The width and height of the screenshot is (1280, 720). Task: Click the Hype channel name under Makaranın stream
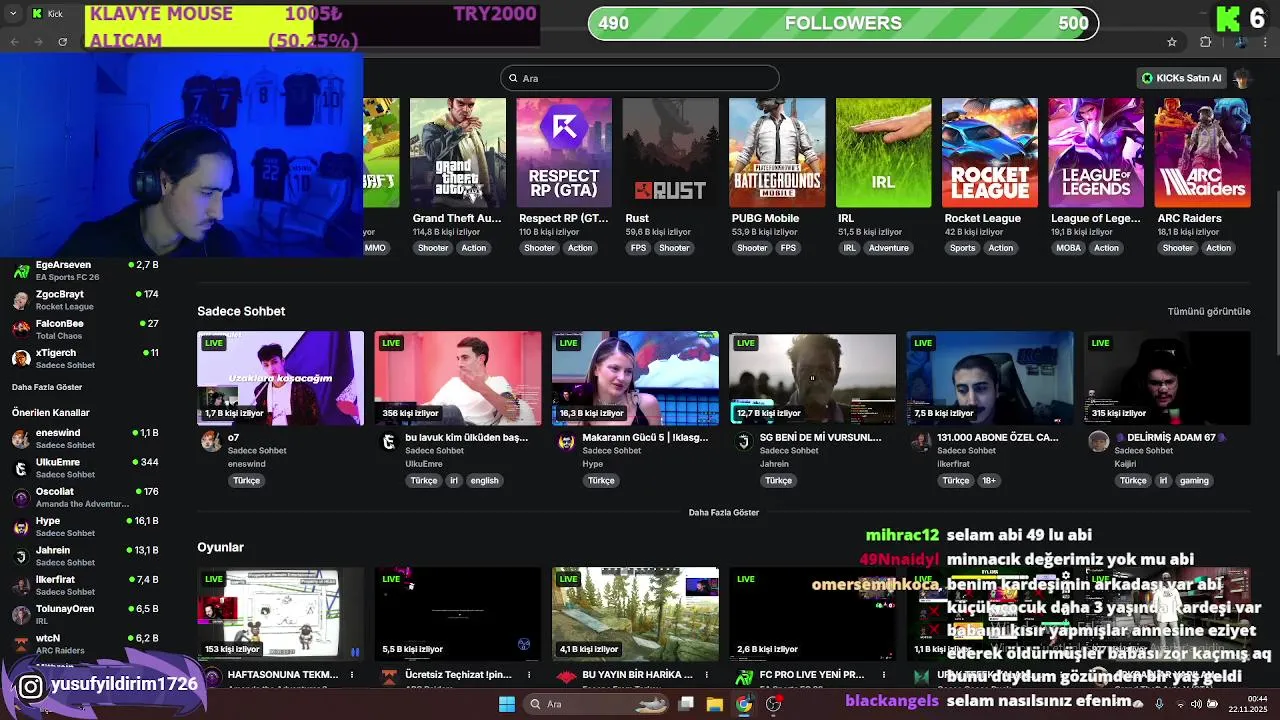click(x=593, y=464)
